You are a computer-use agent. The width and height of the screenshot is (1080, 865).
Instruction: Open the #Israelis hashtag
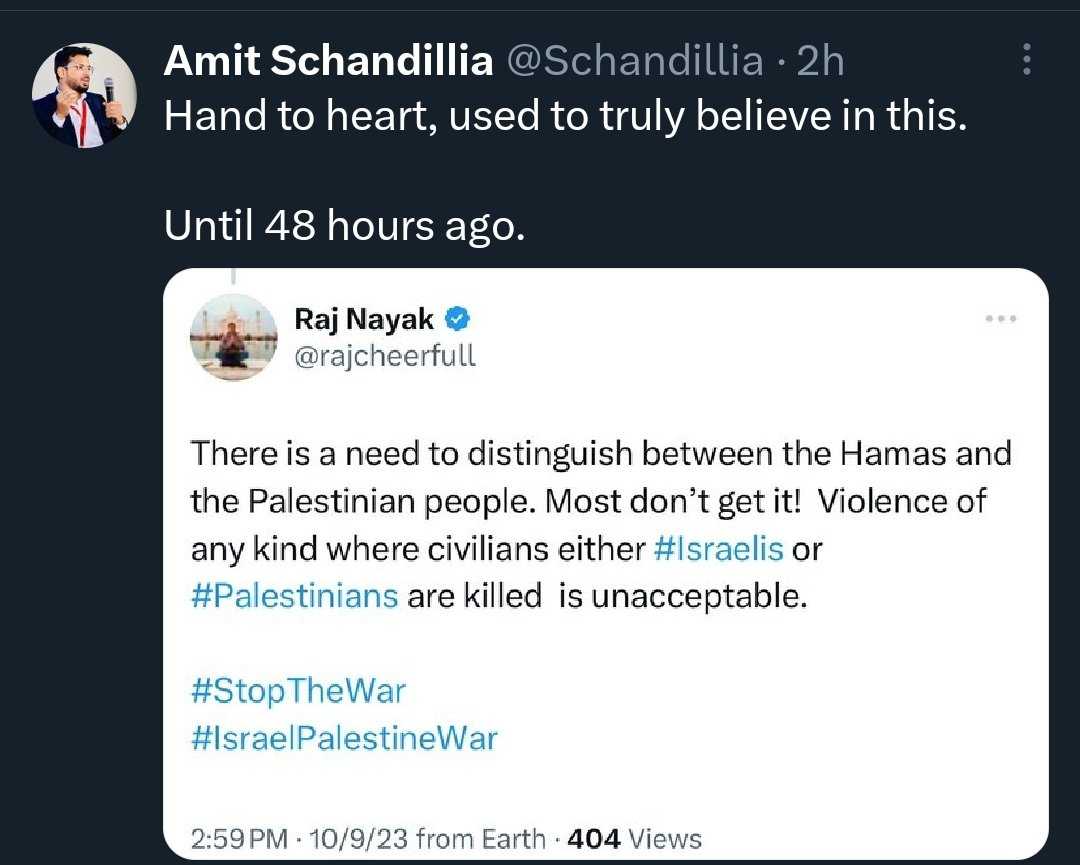click(718, 549)
